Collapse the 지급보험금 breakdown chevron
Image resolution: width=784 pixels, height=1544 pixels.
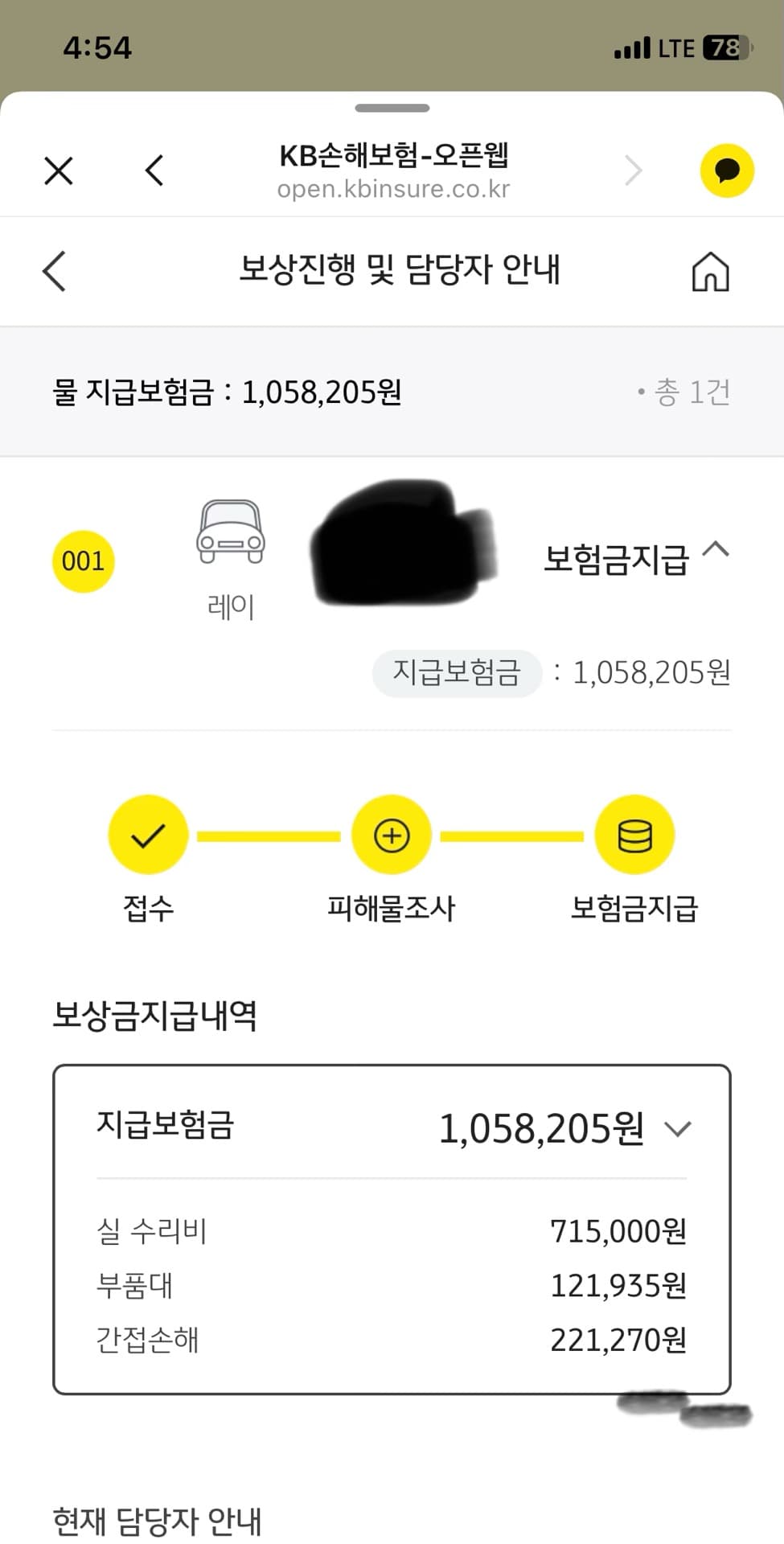pos(678,1129)
